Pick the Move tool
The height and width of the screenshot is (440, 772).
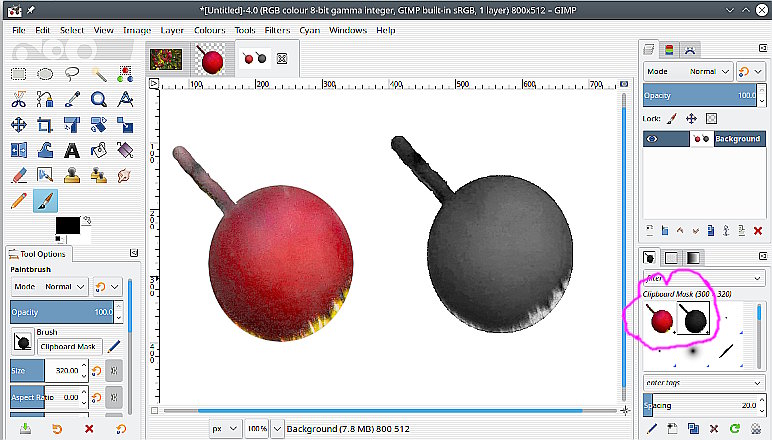click(x=19, y=125)
